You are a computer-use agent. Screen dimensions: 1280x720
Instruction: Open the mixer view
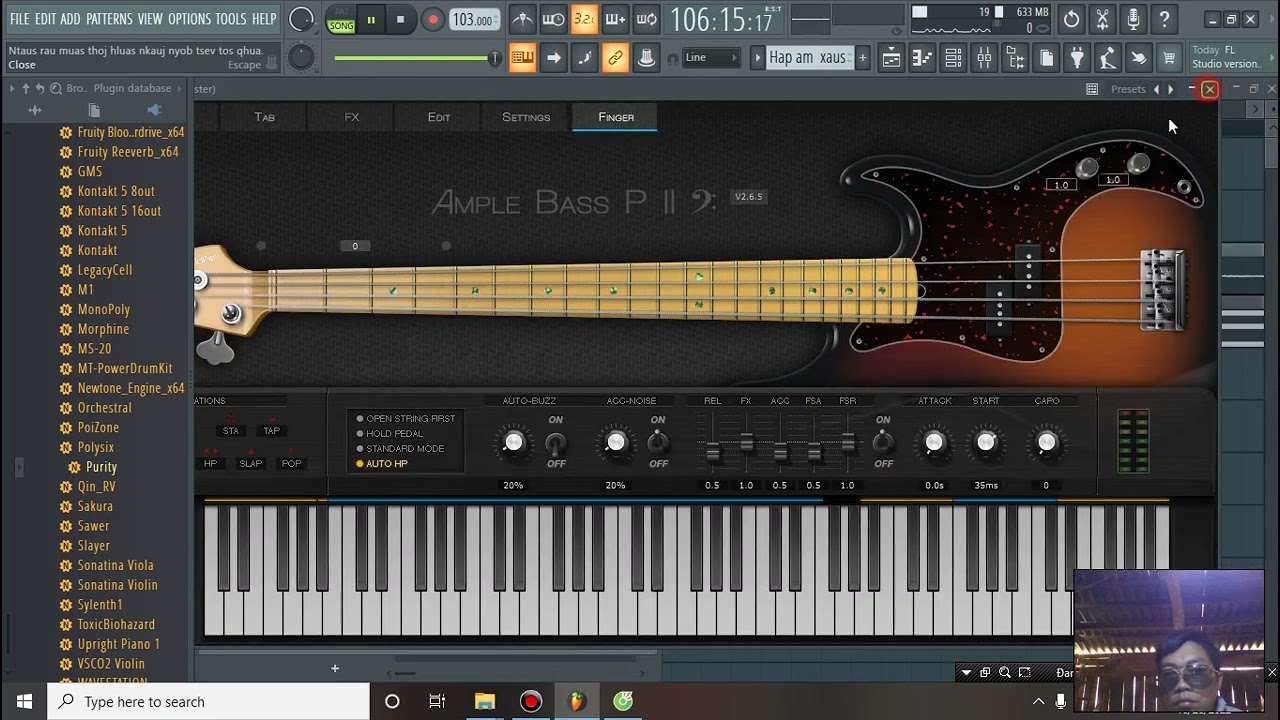[x=984, y=58]
